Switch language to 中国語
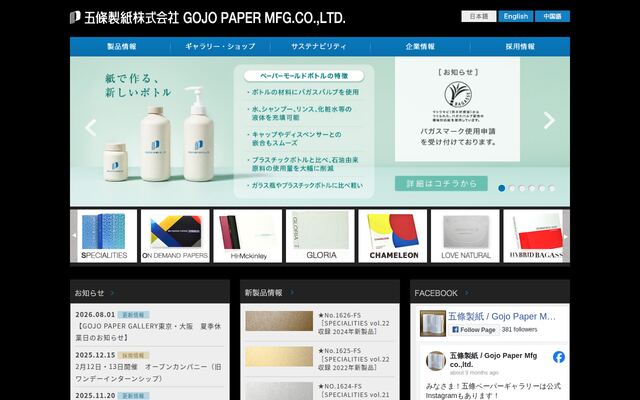 [x=552, y=16]
